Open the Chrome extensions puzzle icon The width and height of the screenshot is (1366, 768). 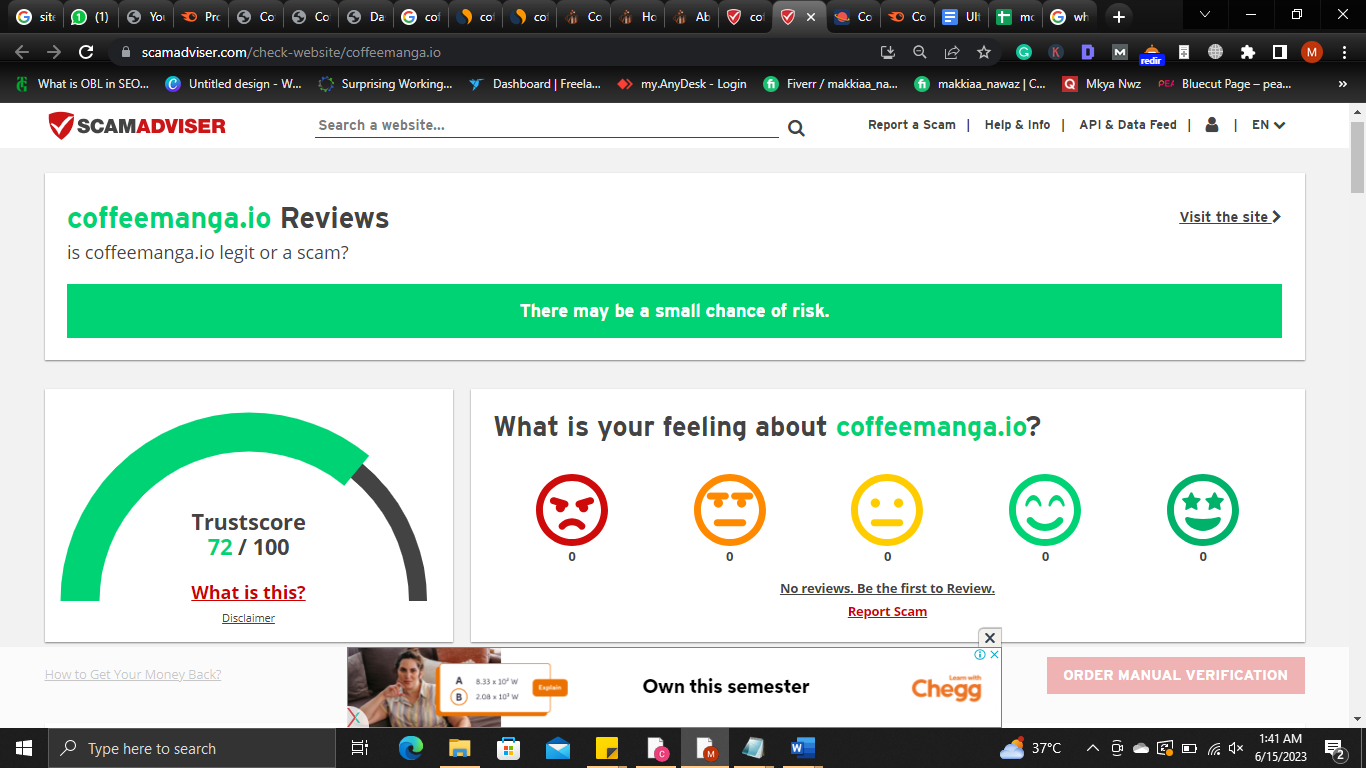[1247, 52]
